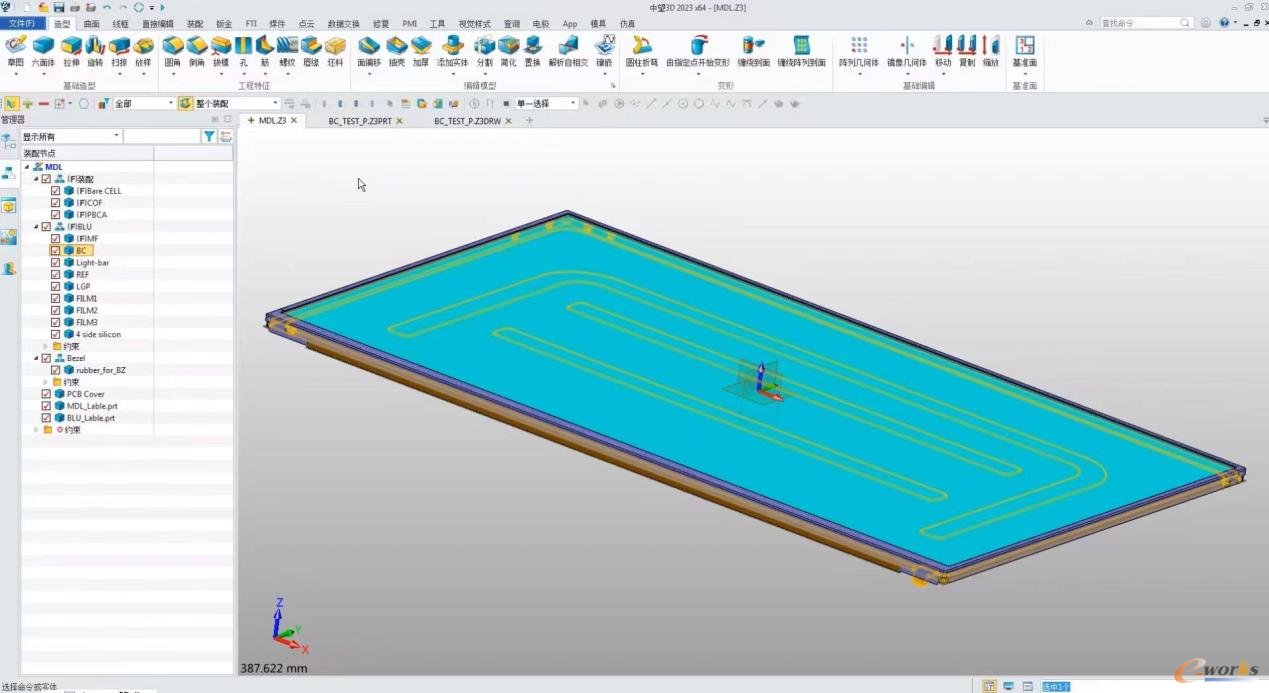The image size is (1269, 693).
Task: Toggle the rubber_for_BZ checkbox
Action: point(56,370)
